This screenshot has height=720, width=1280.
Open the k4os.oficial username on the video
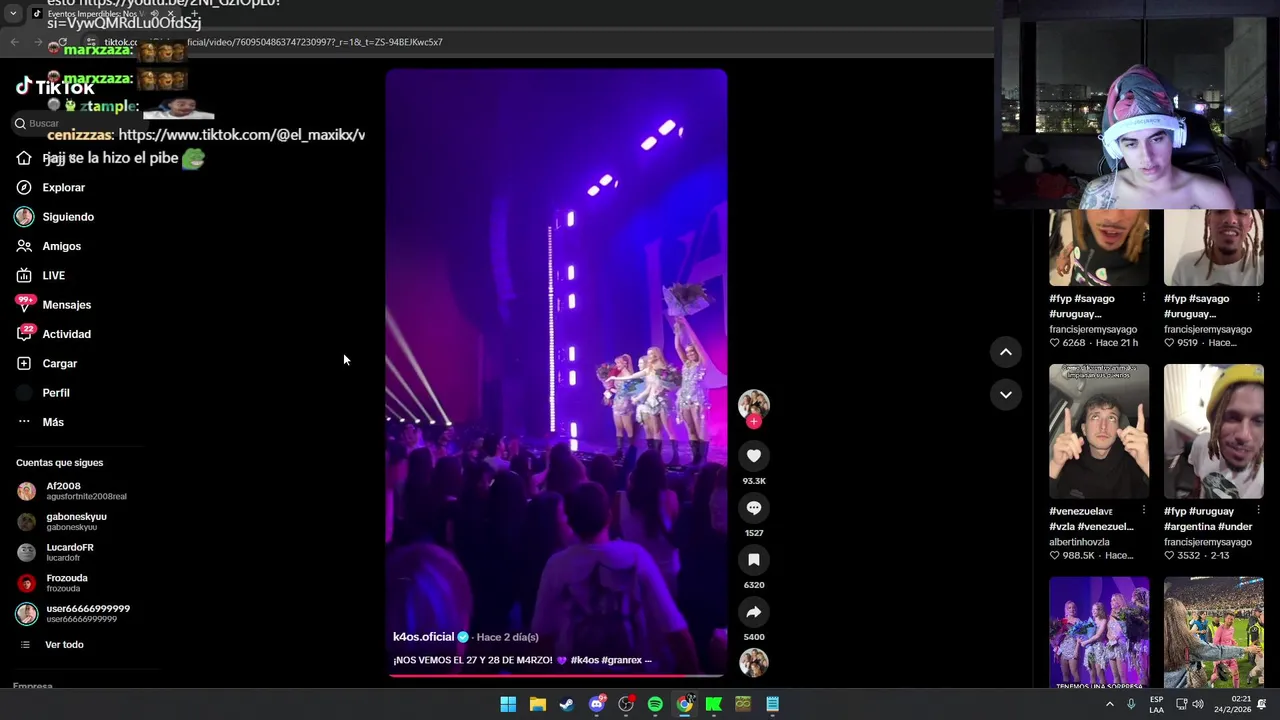[x=423, y=637]
